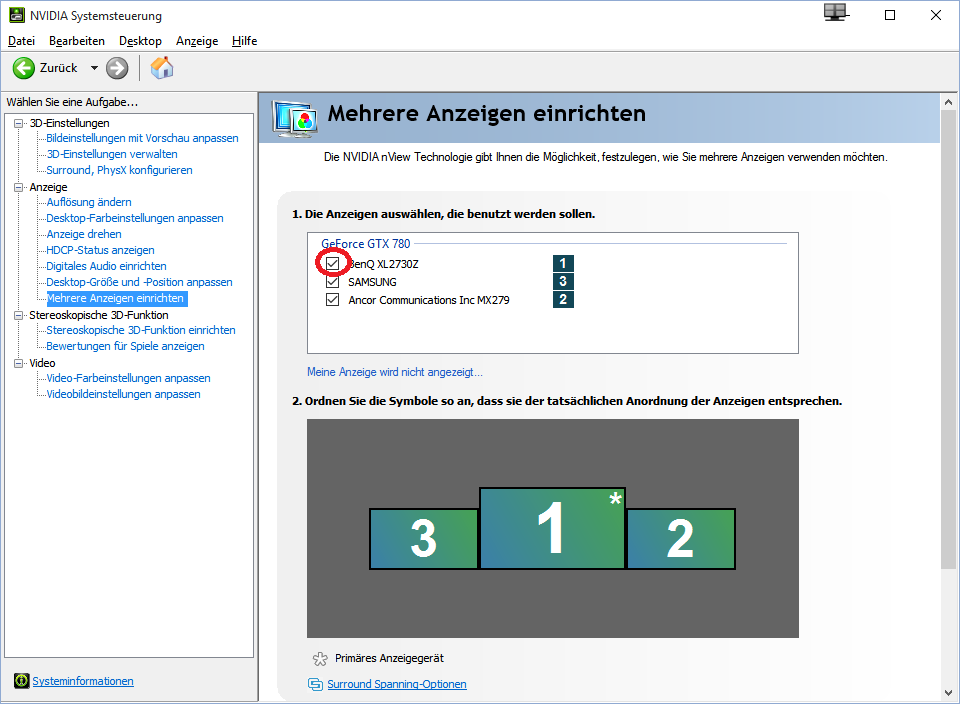This screenshot has width=960, height=704.
Task: Select HDCP-Status anzeigen
Action: [100, 250]
